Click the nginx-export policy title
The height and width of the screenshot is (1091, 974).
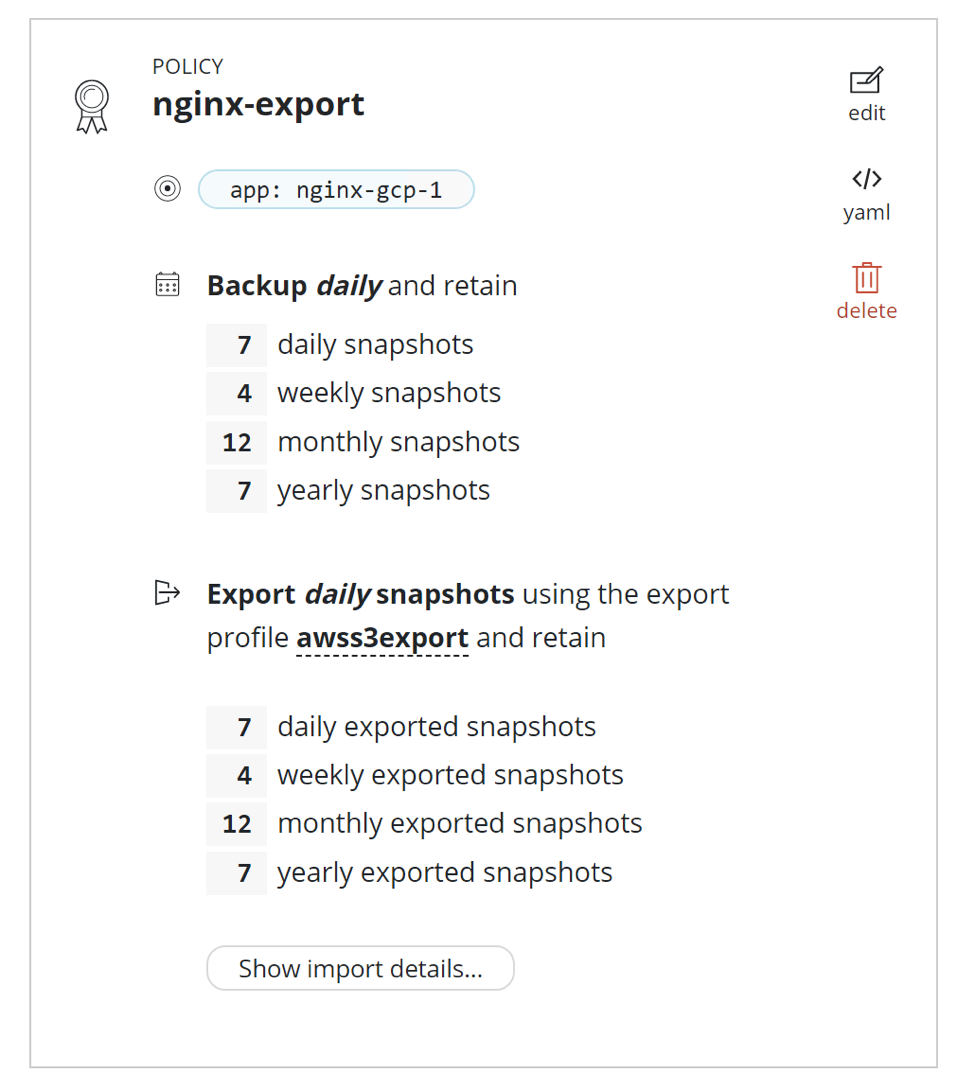click(258, 104)
